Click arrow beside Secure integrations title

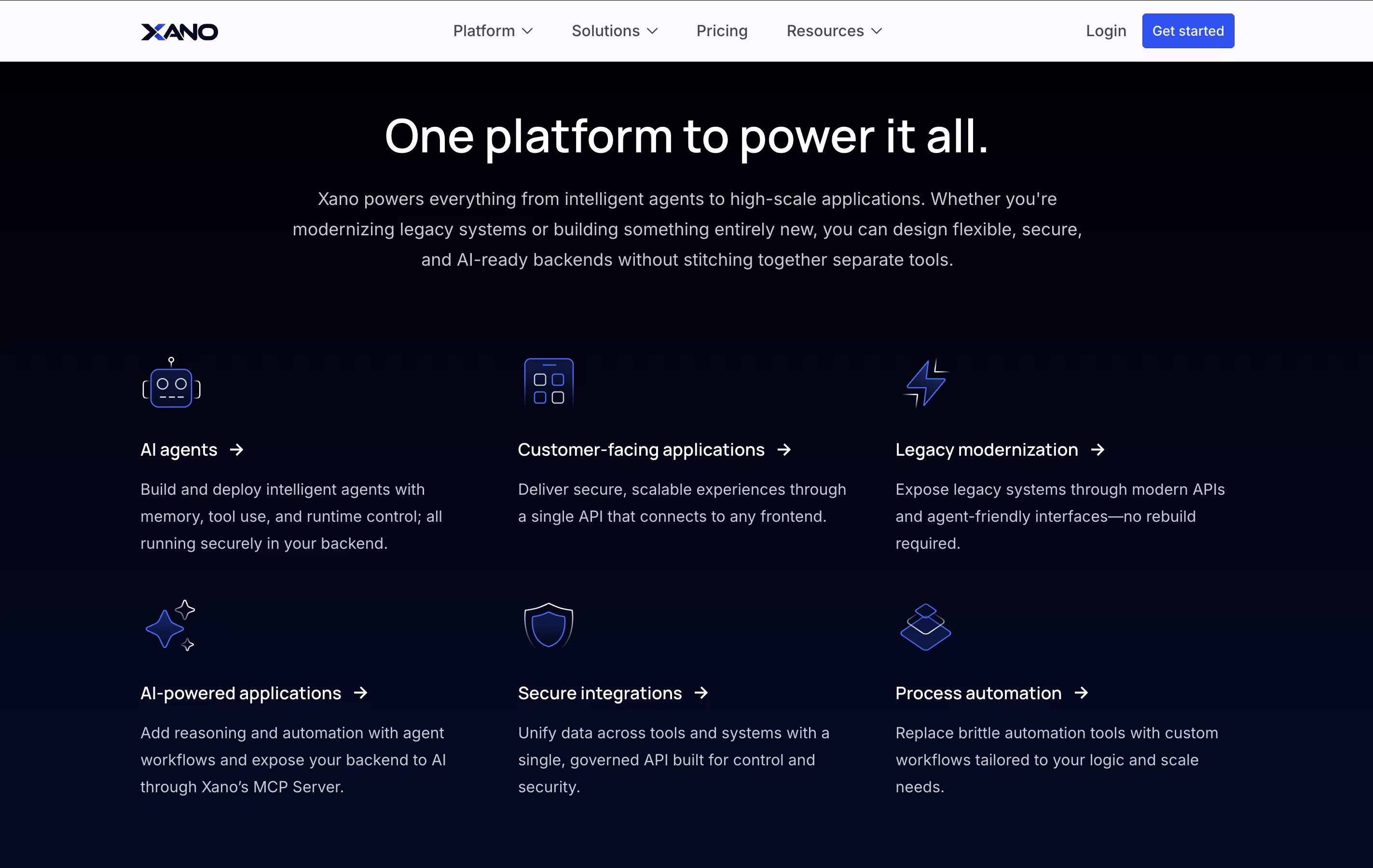701,693
